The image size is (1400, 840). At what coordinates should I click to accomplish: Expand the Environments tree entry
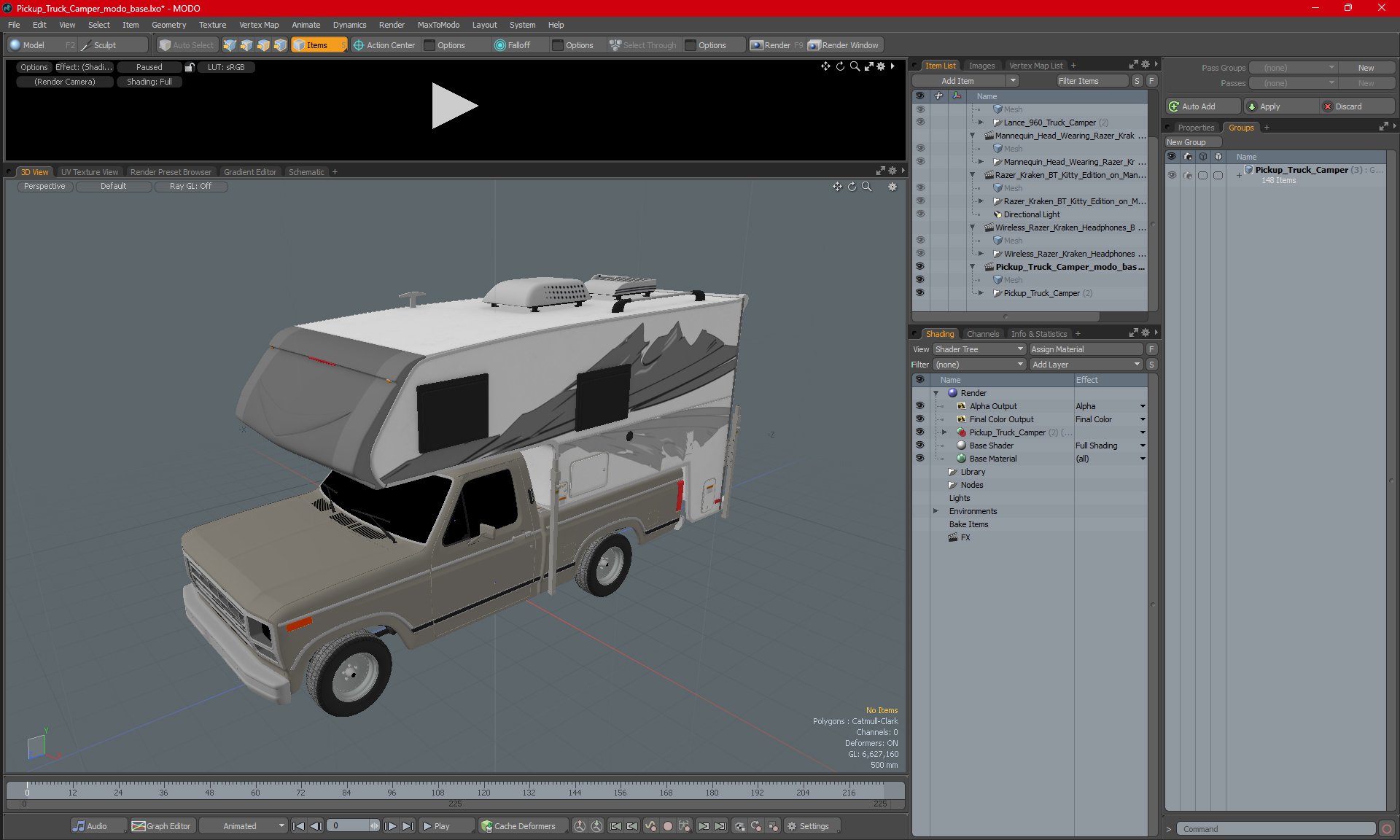pos(936,511)
